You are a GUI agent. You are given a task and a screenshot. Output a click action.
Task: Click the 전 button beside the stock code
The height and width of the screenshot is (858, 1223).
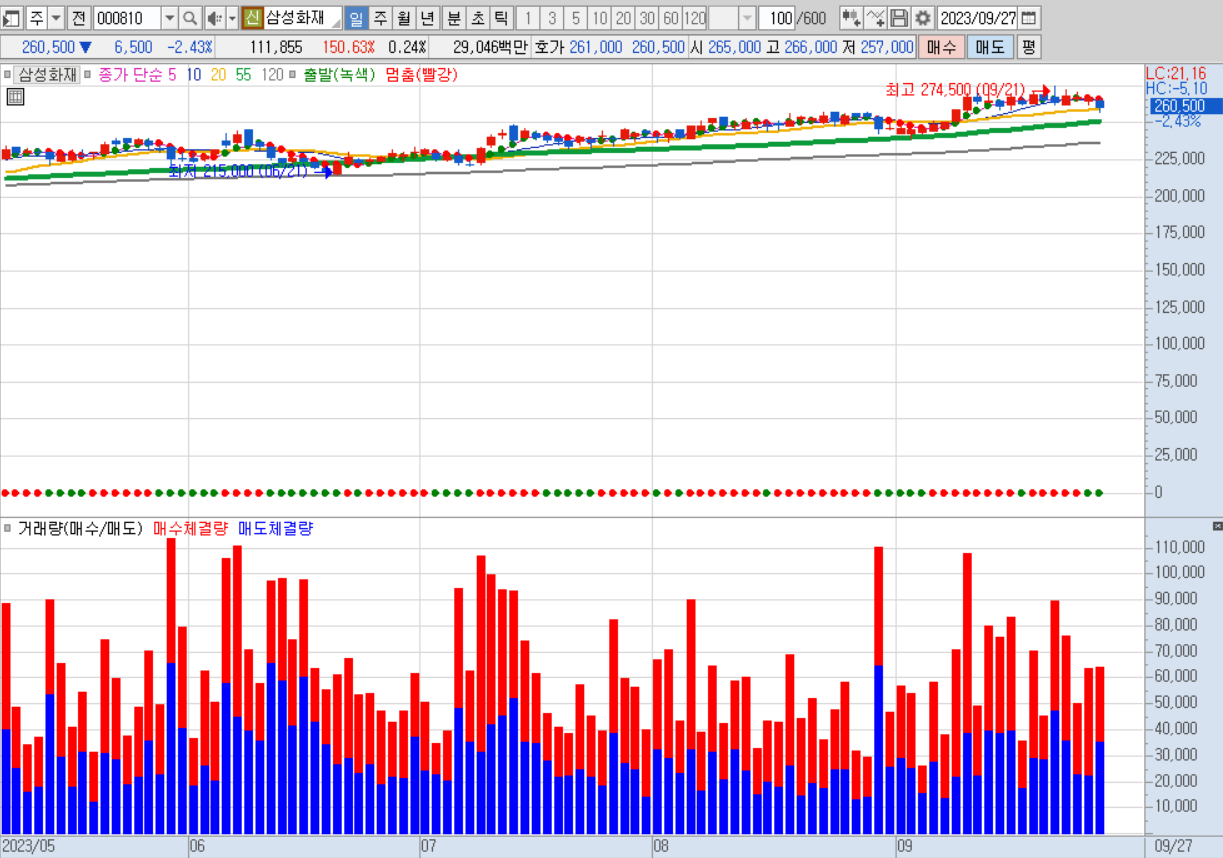[79, 18]
